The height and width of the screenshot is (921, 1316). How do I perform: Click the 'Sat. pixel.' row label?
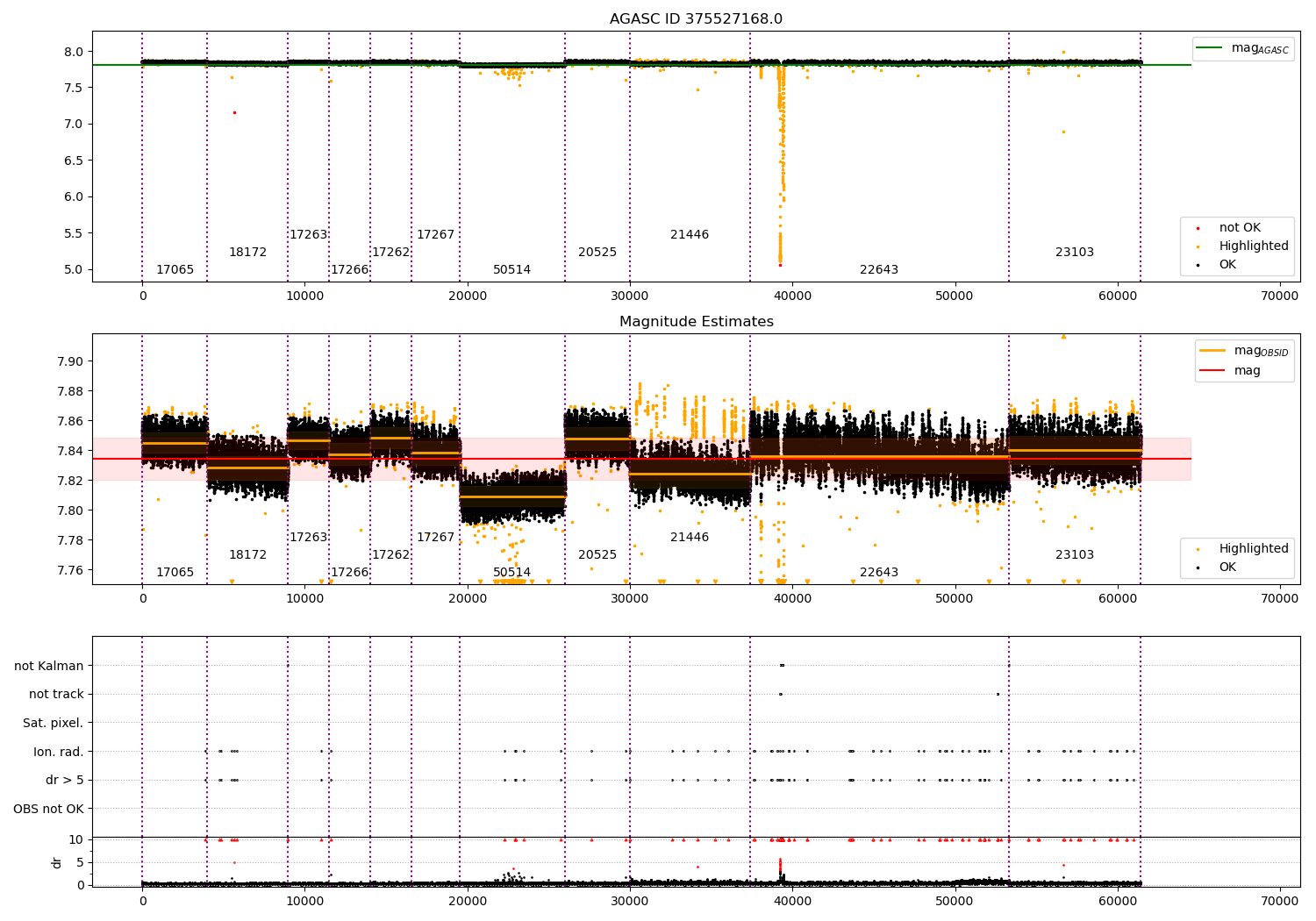coord(53,723)
